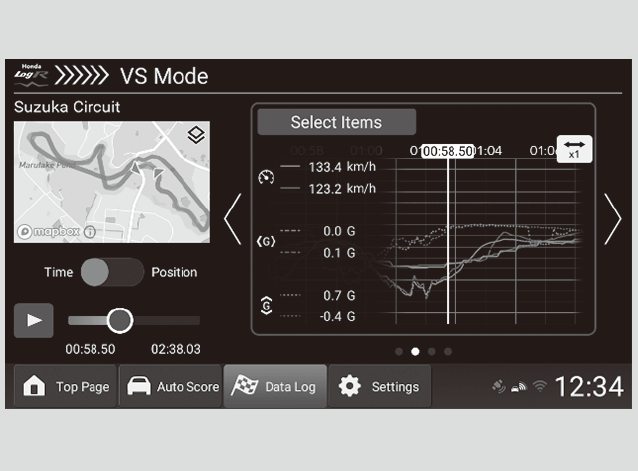The height and width of the screenshot is (471, 638).
Task: Click the Honda LogR logo
Action: click(32, 76)
